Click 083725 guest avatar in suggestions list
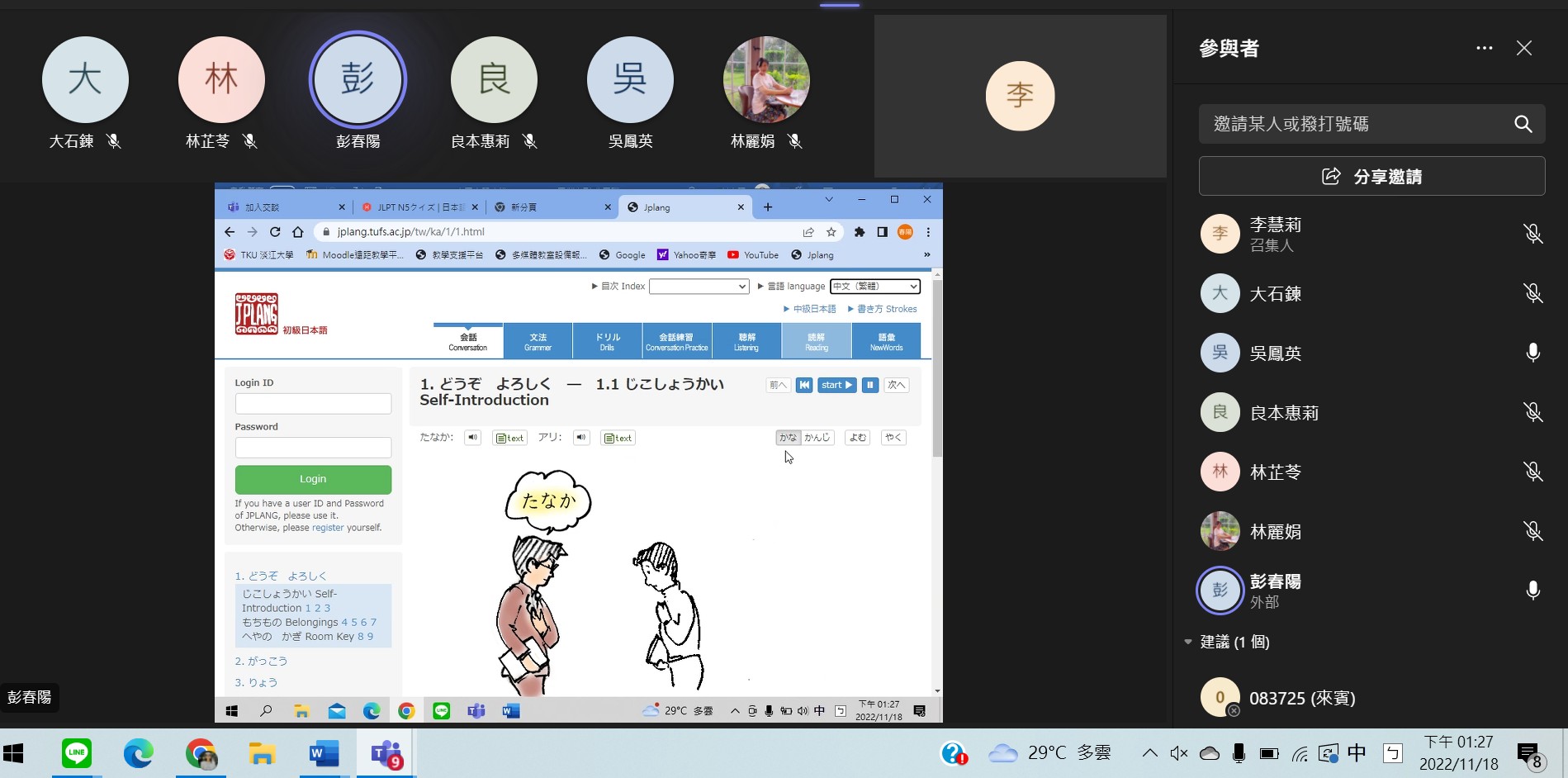Image resolution: width=1568 pixels, height=778 pixels. point(1220,698)
